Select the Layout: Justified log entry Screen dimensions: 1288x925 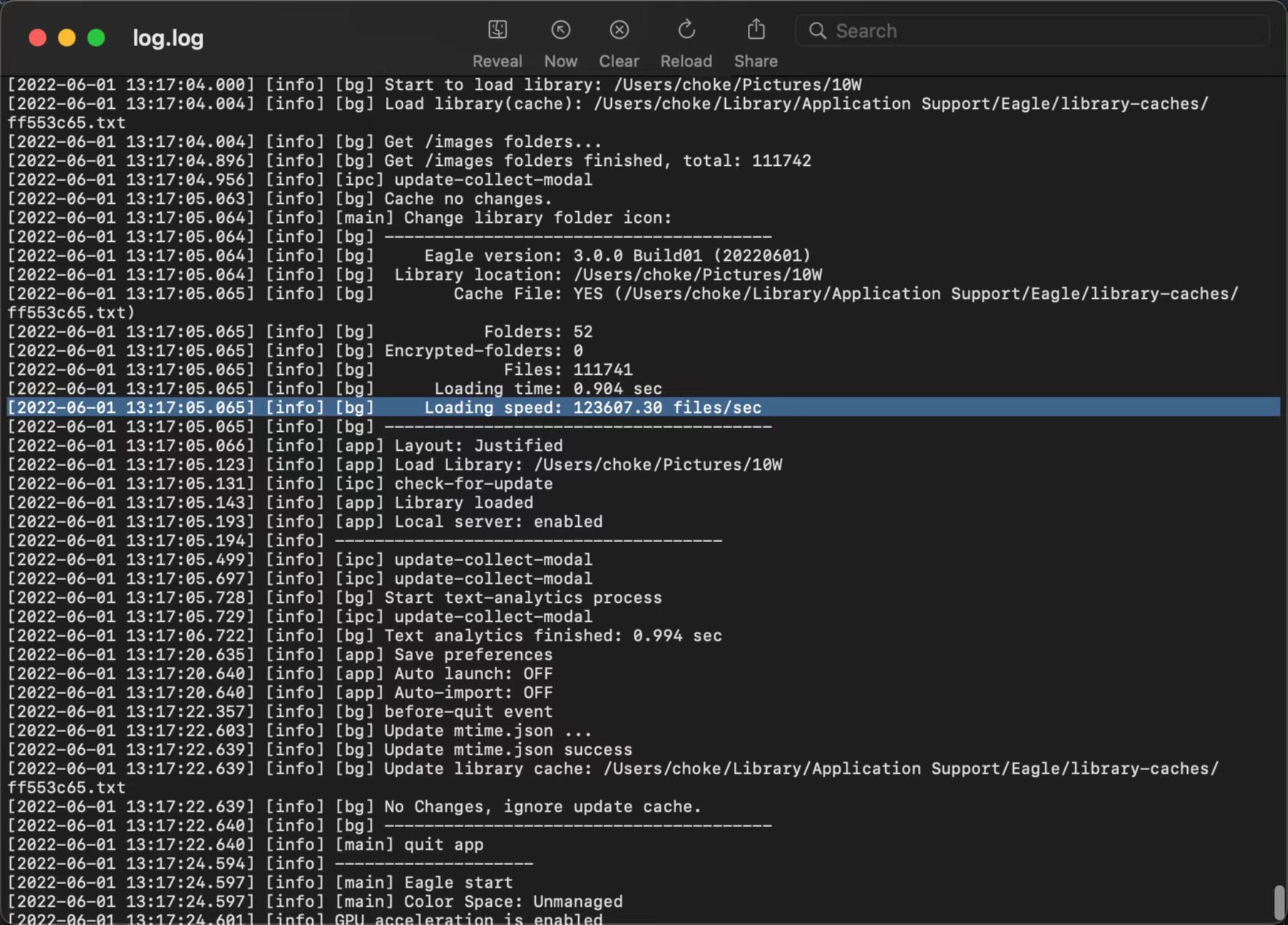click(x=286, y=446)
